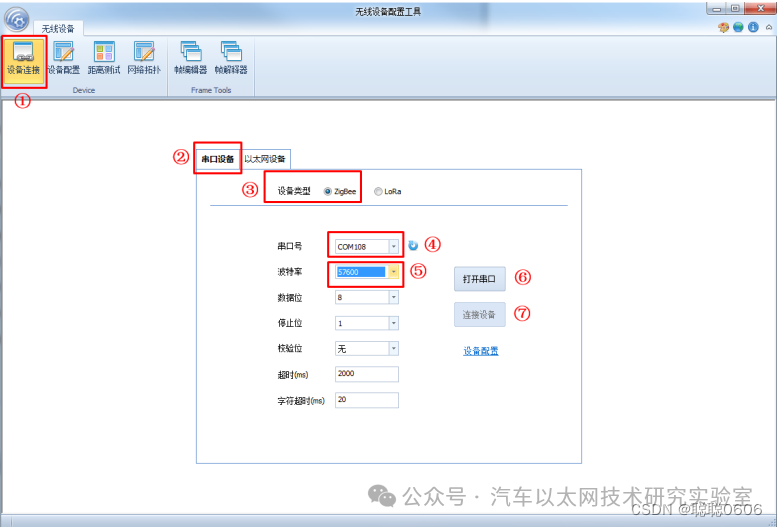
Task: Focus the 字符超时(ms) field with 20
Action: pos(367,400)
